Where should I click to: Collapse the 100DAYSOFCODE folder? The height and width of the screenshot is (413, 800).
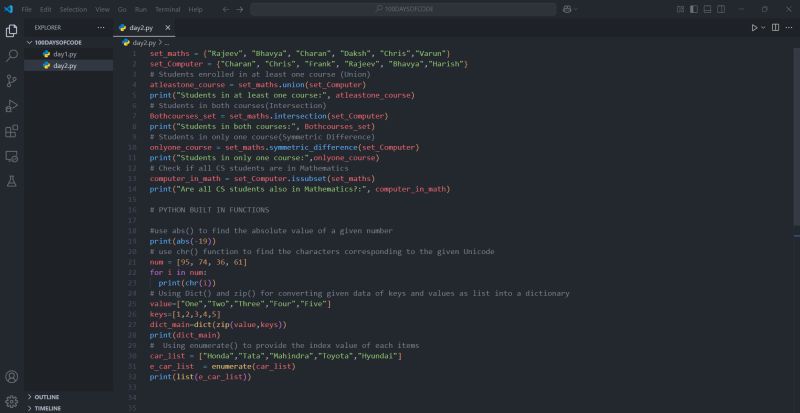point(58,42)
